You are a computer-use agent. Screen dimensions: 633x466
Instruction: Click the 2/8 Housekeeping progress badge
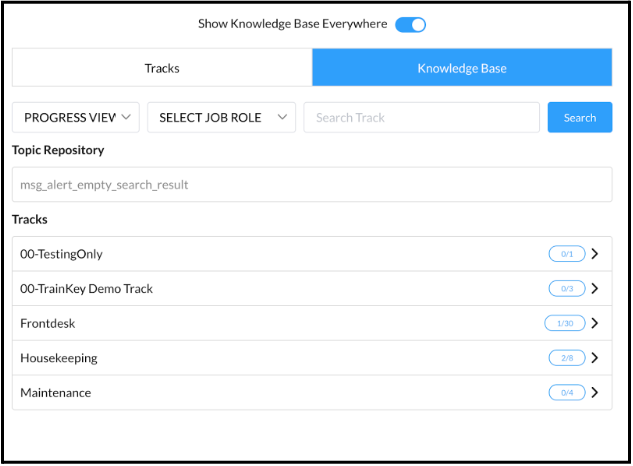click(x=567, y=358)
